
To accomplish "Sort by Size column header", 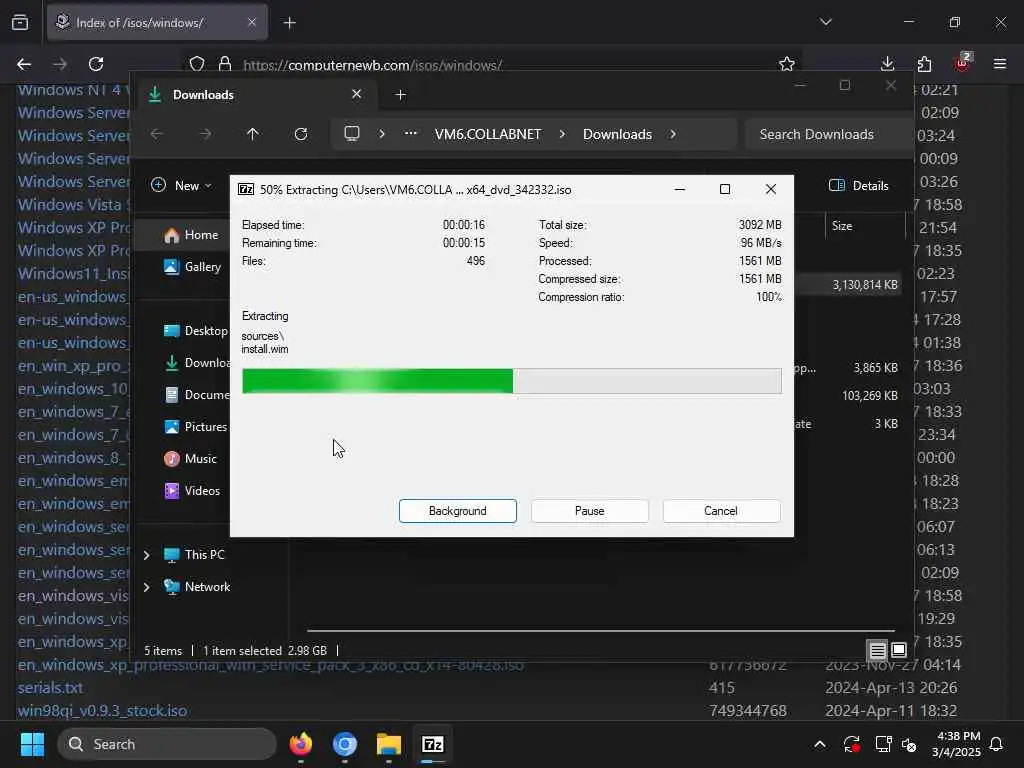I will click(865, 226).
